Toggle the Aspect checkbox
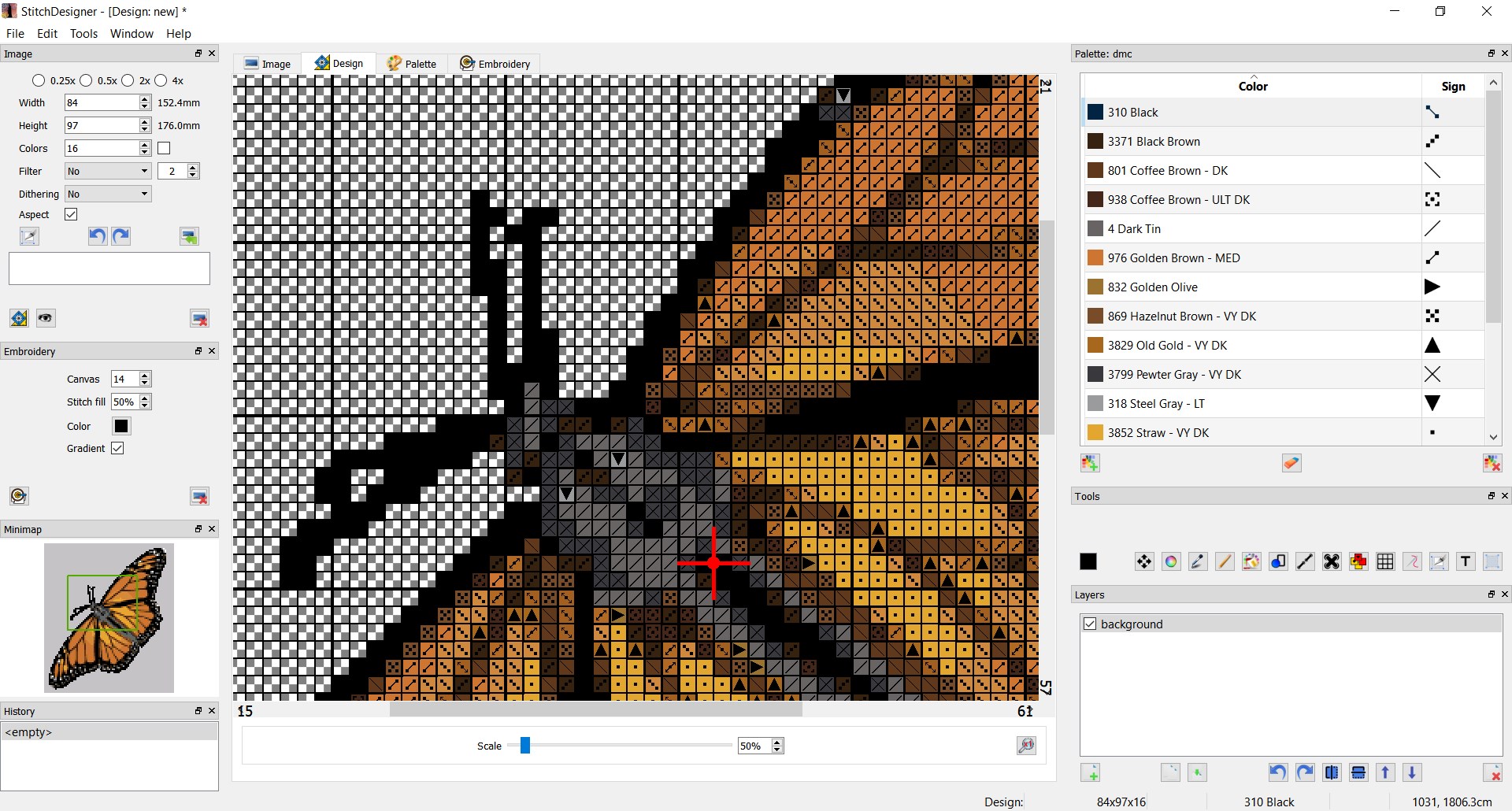The image size is (1512, 811). pyautogui.click(x=70, y=214)
